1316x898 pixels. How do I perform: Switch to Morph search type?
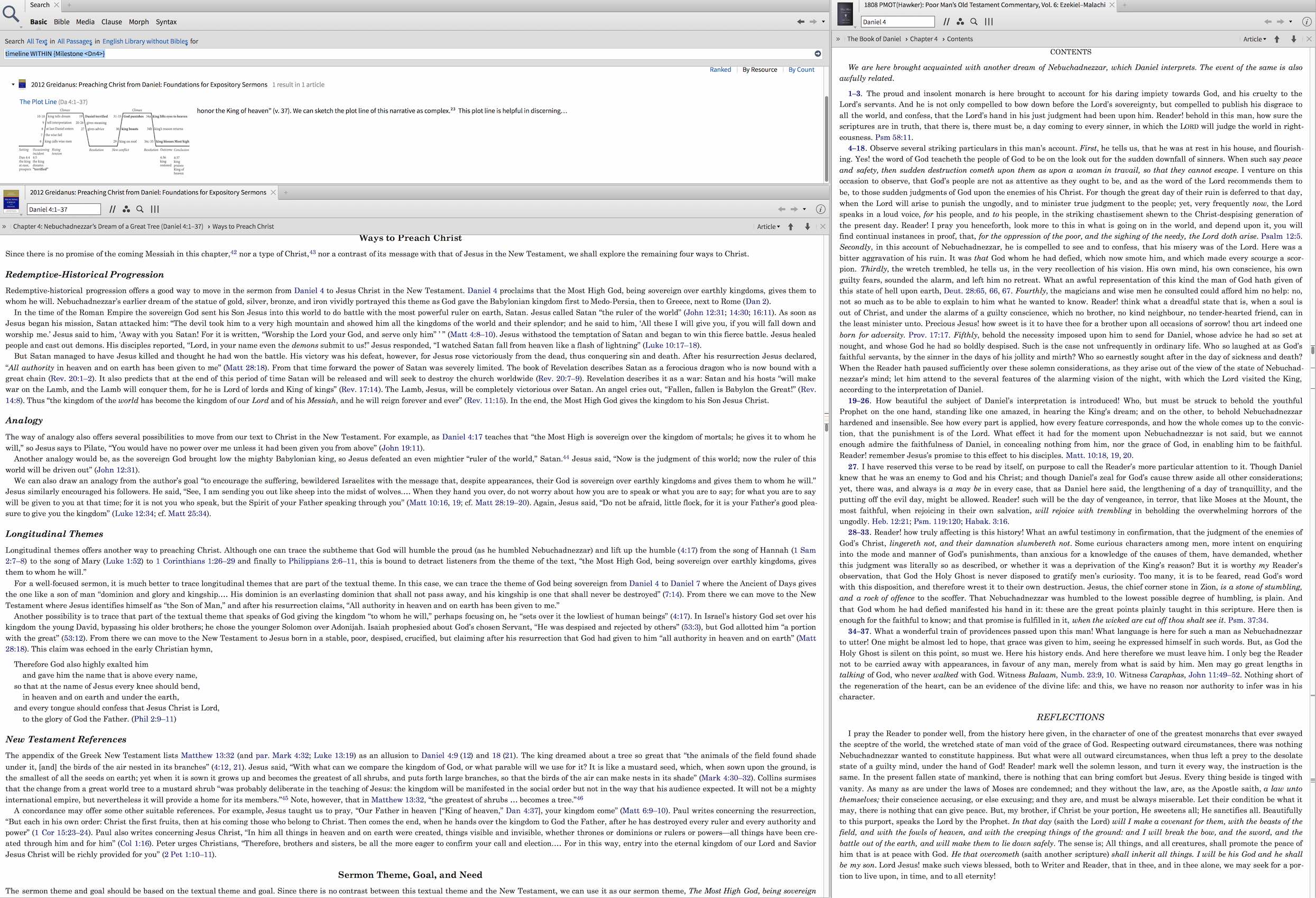[138, 22]
